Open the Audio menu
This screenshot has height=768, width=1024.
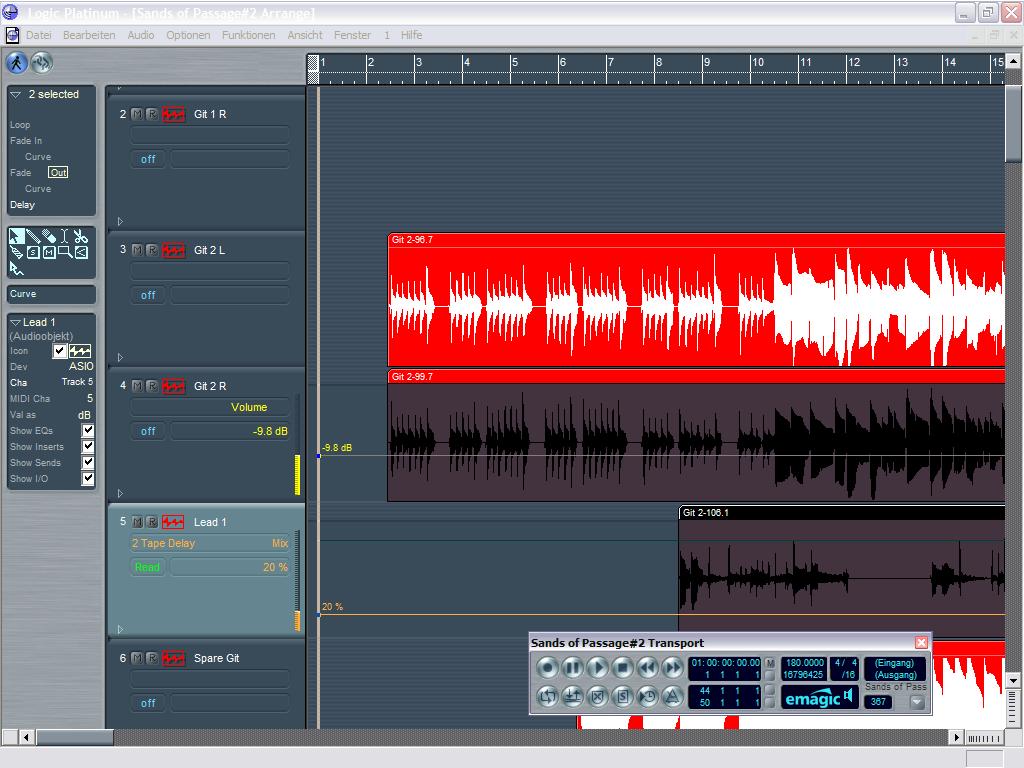pyautogui.click(x=140, y=35)
